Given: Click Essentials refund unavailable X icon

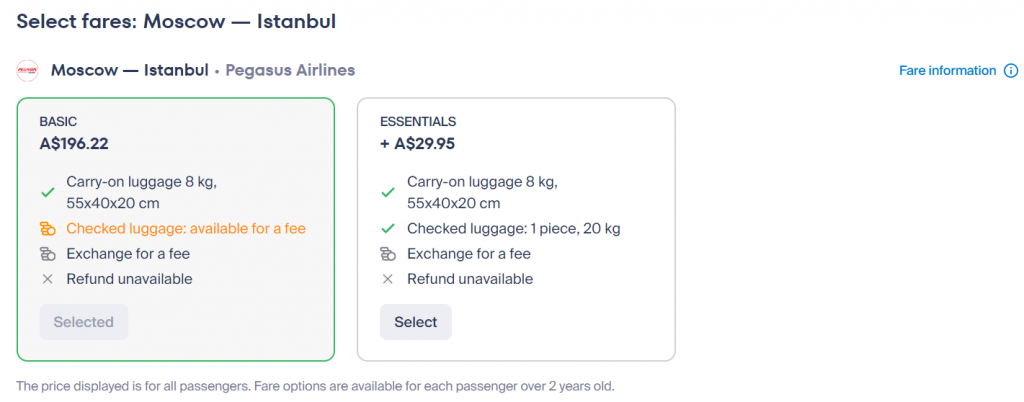Looking at the screenshot, I should (x=388, y=279).
